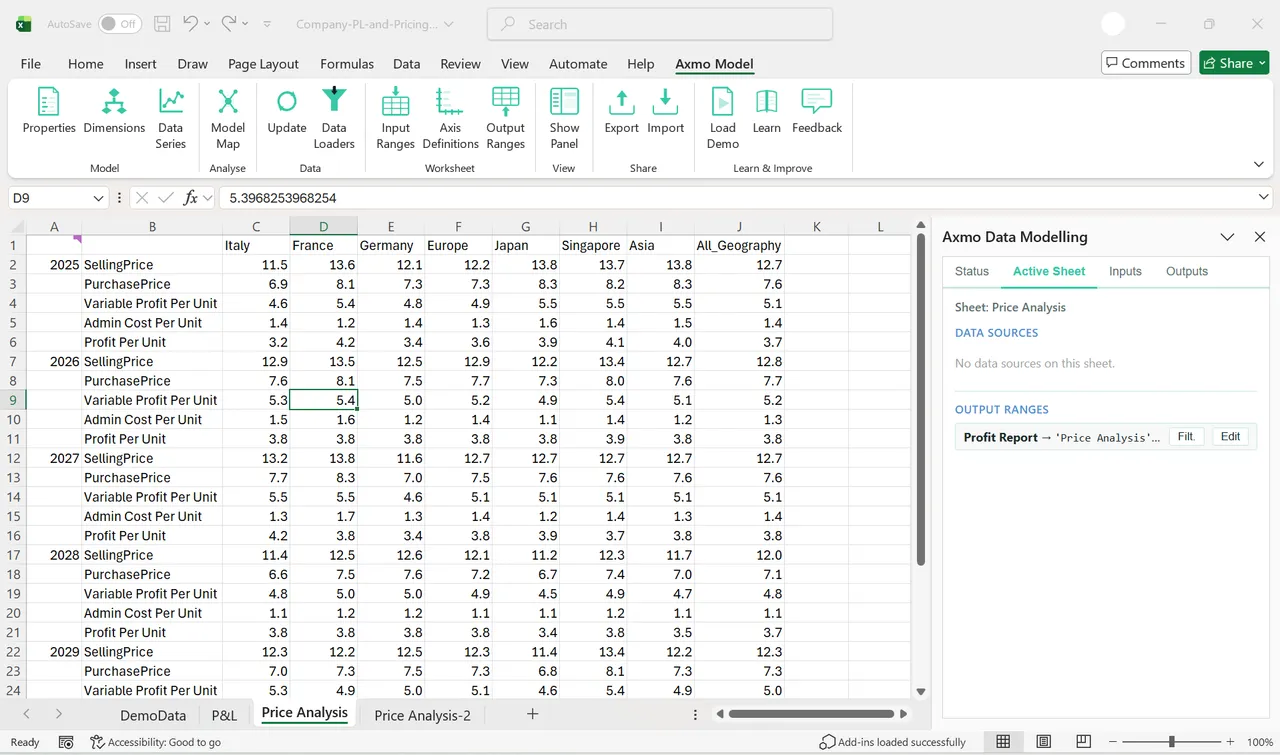Click the vertical sheet scrollbar thumb
This screenshot has height=755, width=1280.
920,401
